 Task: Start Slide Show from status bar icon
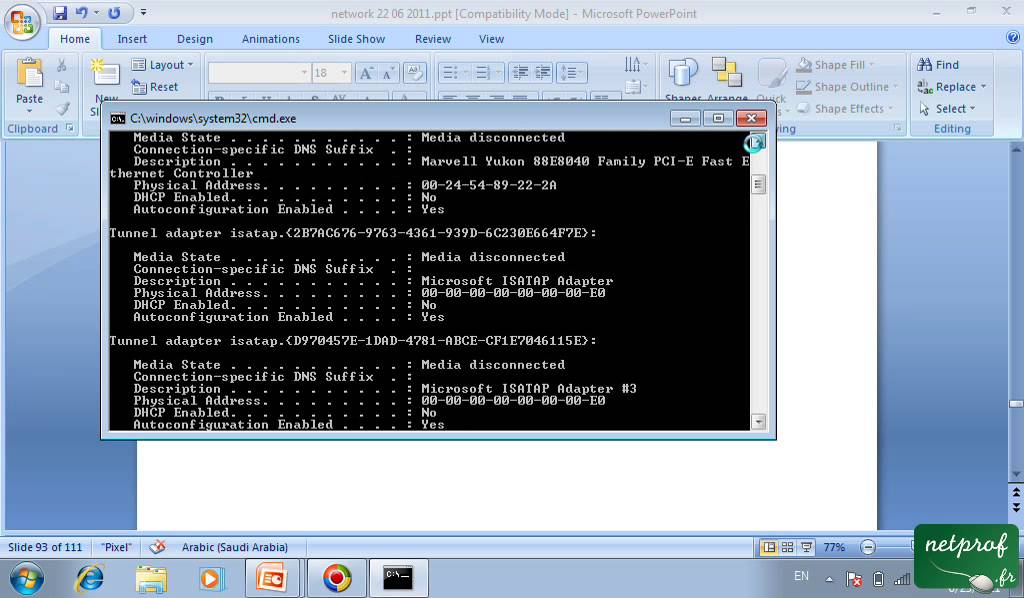pyautogui.click(x=807, y=547)
